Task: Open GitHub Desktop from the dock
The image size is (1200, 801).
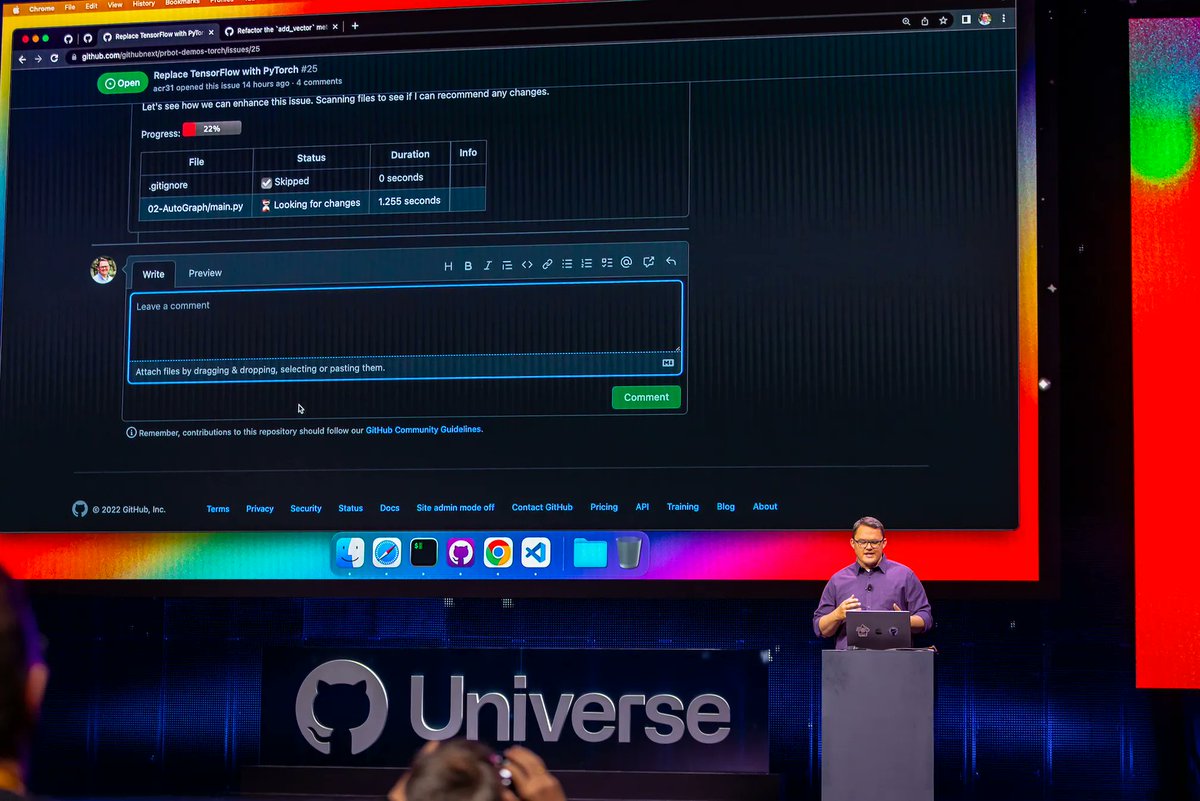Action: (461, 552)
